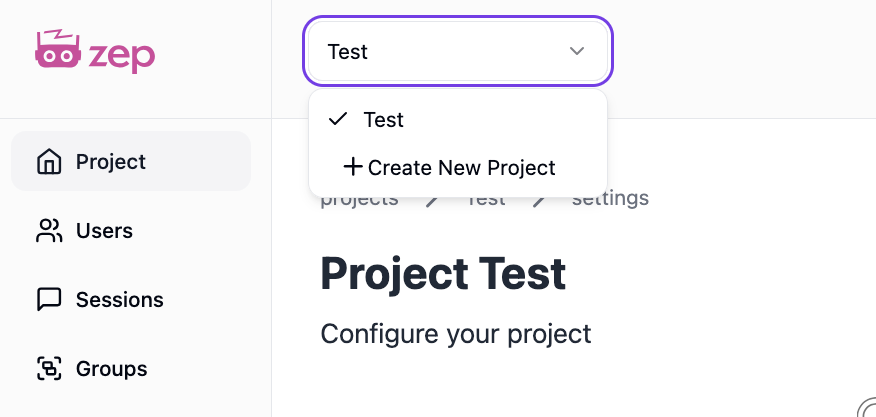The image size is (876, 417).
Task: Click the Zep robot logo icon
Action: click(x=57, y=51)
